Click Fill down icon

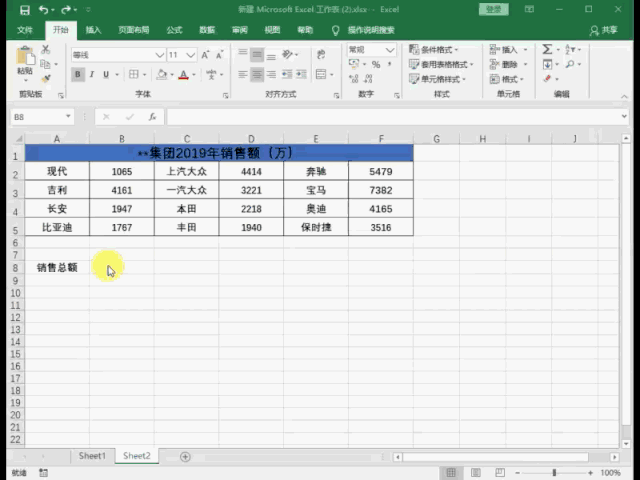pos(547,64)
